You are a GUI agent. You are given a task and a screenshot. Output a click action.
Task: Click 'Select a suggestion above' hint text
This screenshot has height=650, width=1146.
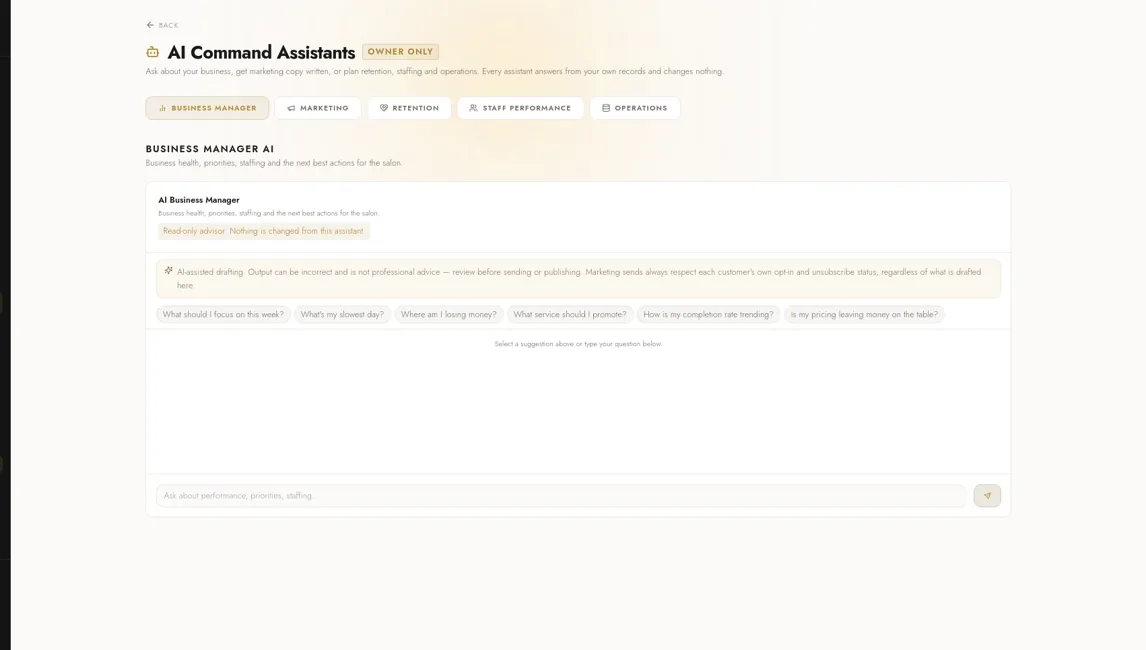coord(577,344)
